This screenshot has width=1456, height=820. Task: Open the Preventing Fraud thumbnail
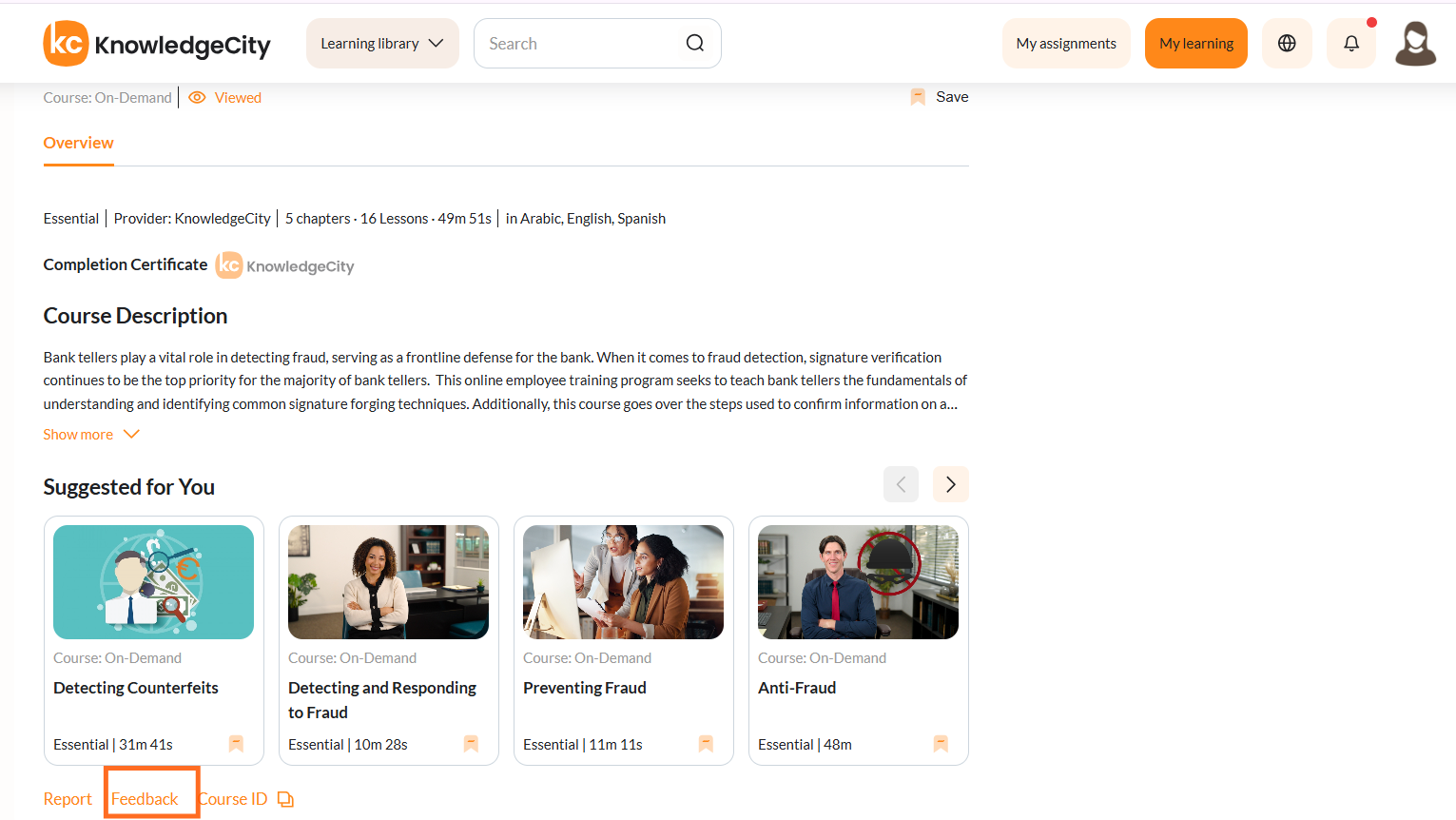click(623, 582)
